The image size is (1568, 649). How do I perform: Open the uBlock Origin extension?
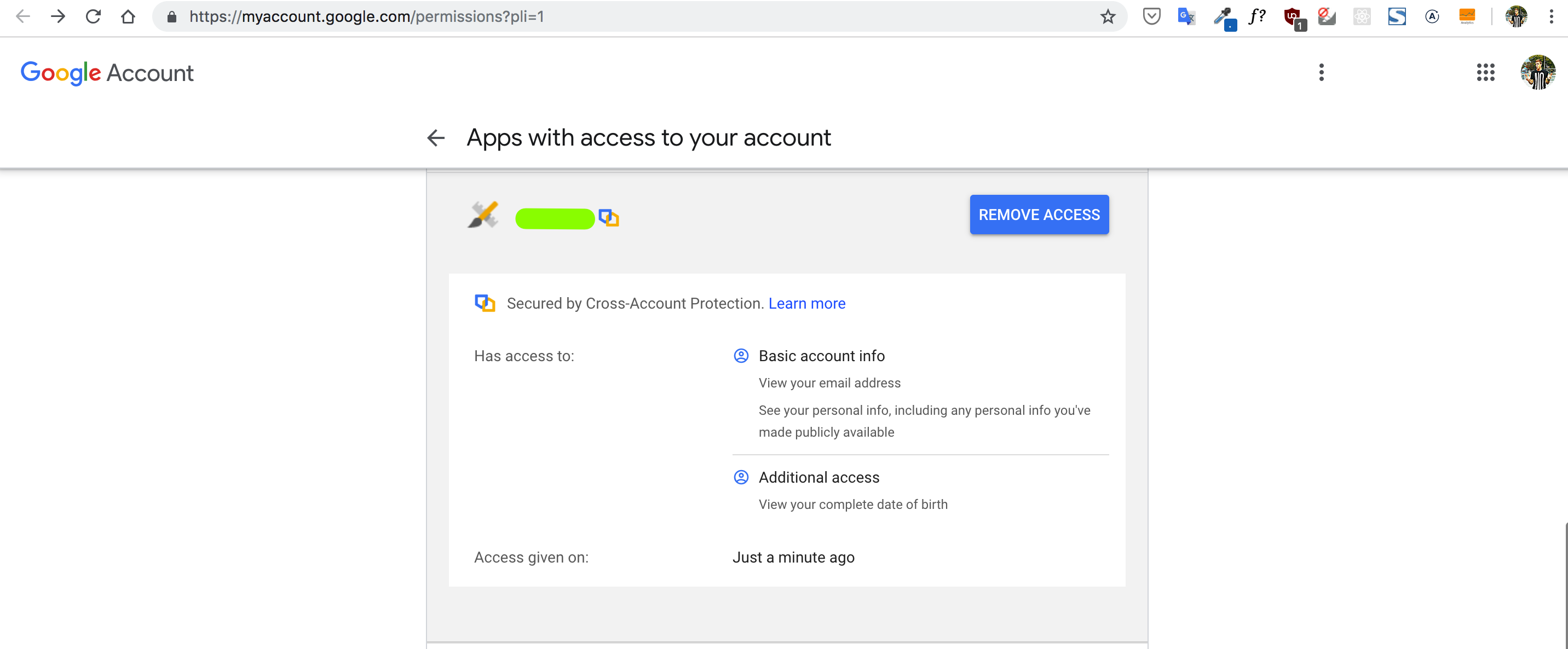[x=1294, y=18]
